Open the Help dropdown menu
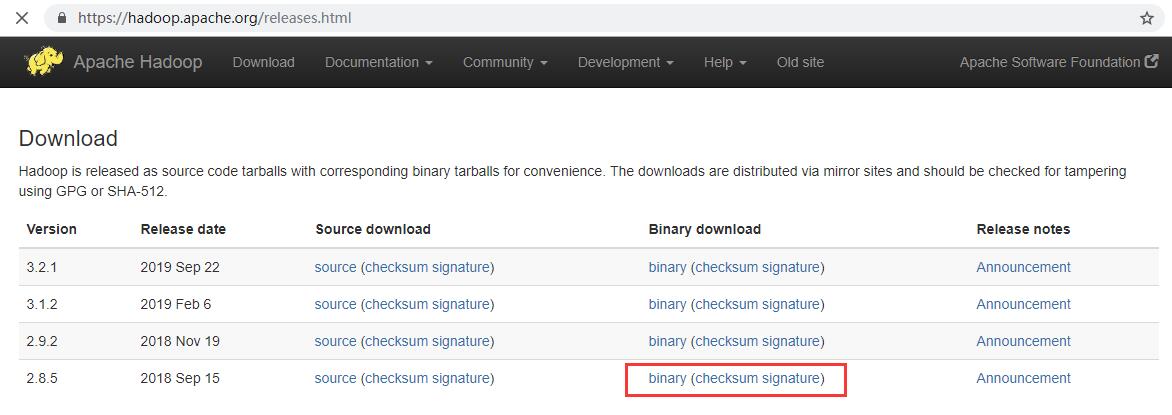Image resolution: width=1172 pixels, height=415 pixels. (x=725, y=62)
